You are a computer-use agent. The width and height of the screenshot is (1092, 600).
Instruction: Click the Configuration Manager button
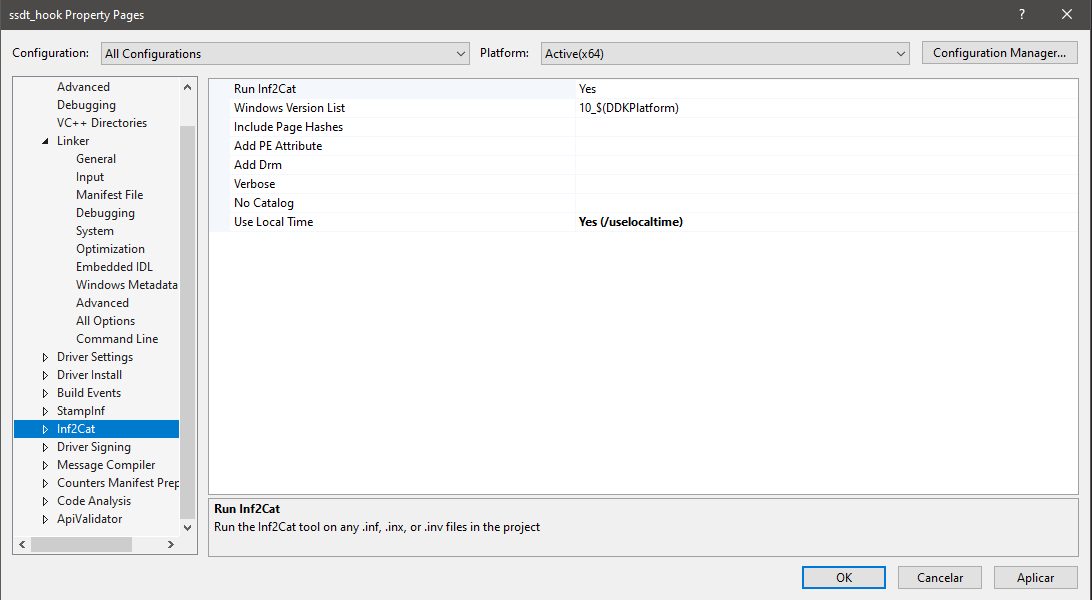click(999, 53)
